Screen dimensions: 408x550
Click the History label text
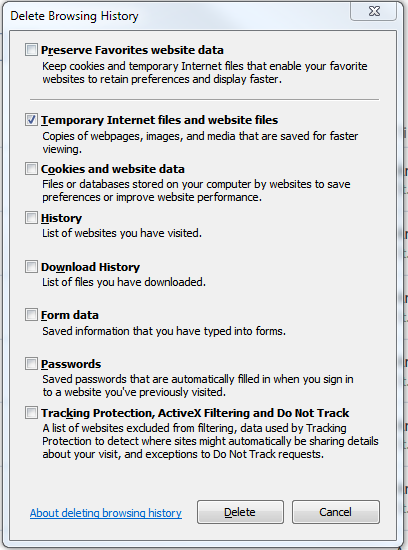pyautogui.click(x=61, y=218)
